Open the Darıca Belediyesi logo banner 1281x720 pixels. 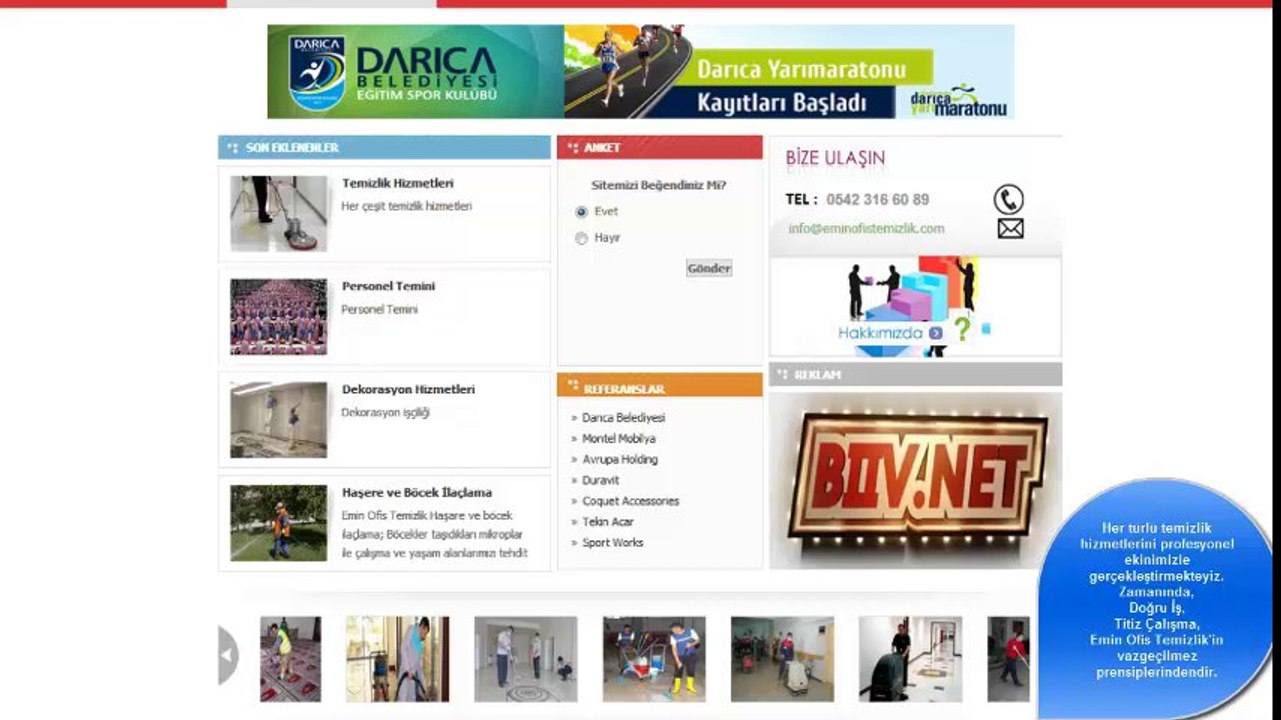click(415, 72)
